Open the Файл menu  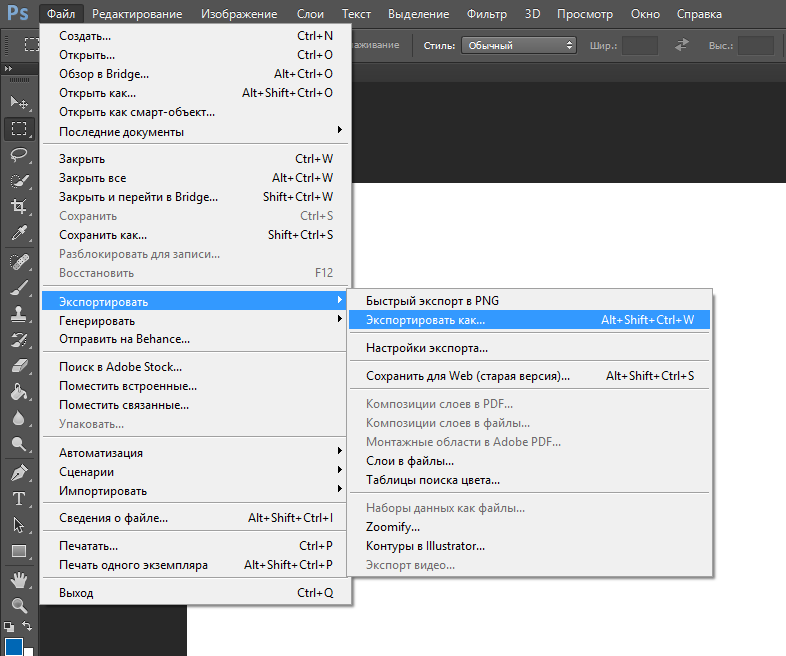click(61, 14)
